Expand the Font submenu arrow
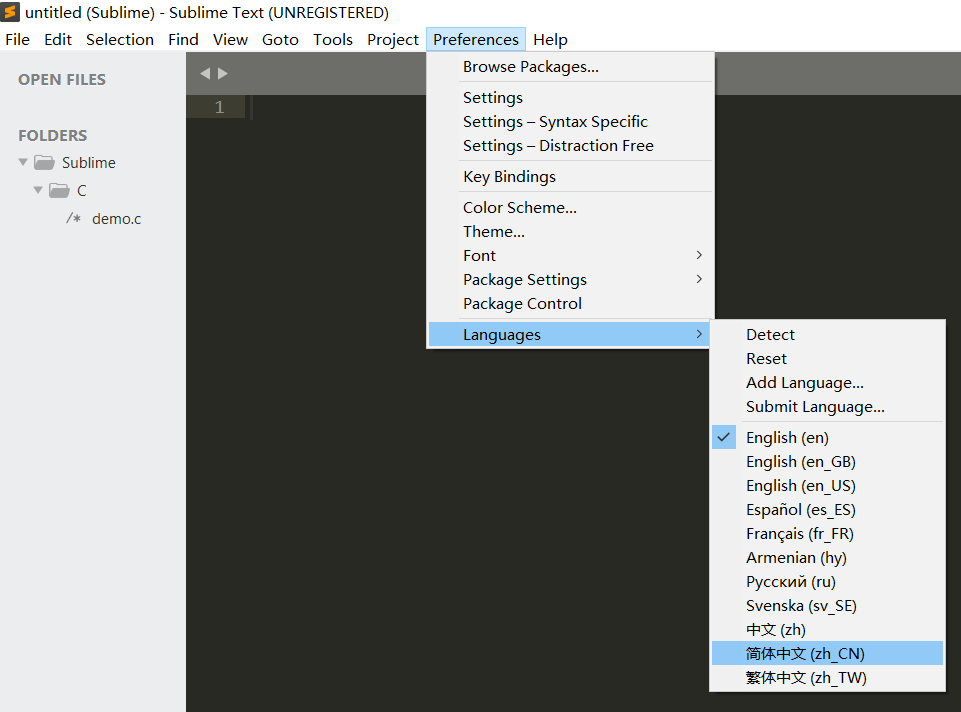 [x=699, y=255]
